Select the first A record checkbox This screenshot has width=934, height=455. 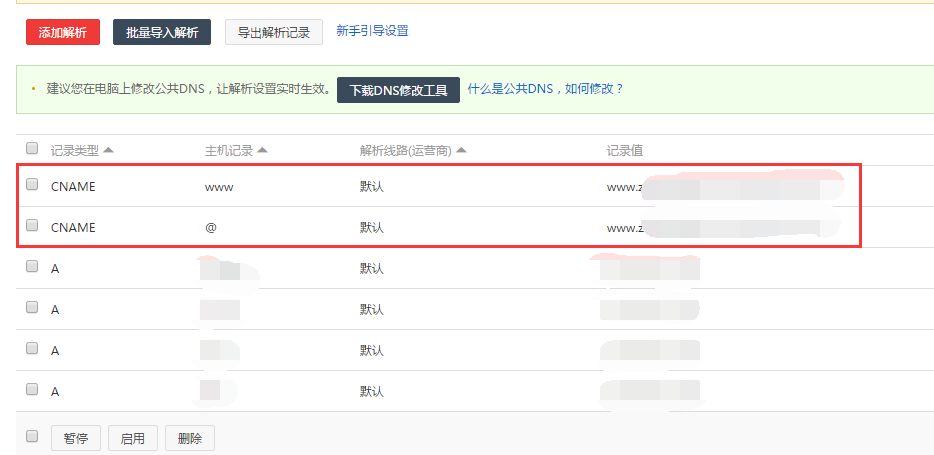pos(32,267)
